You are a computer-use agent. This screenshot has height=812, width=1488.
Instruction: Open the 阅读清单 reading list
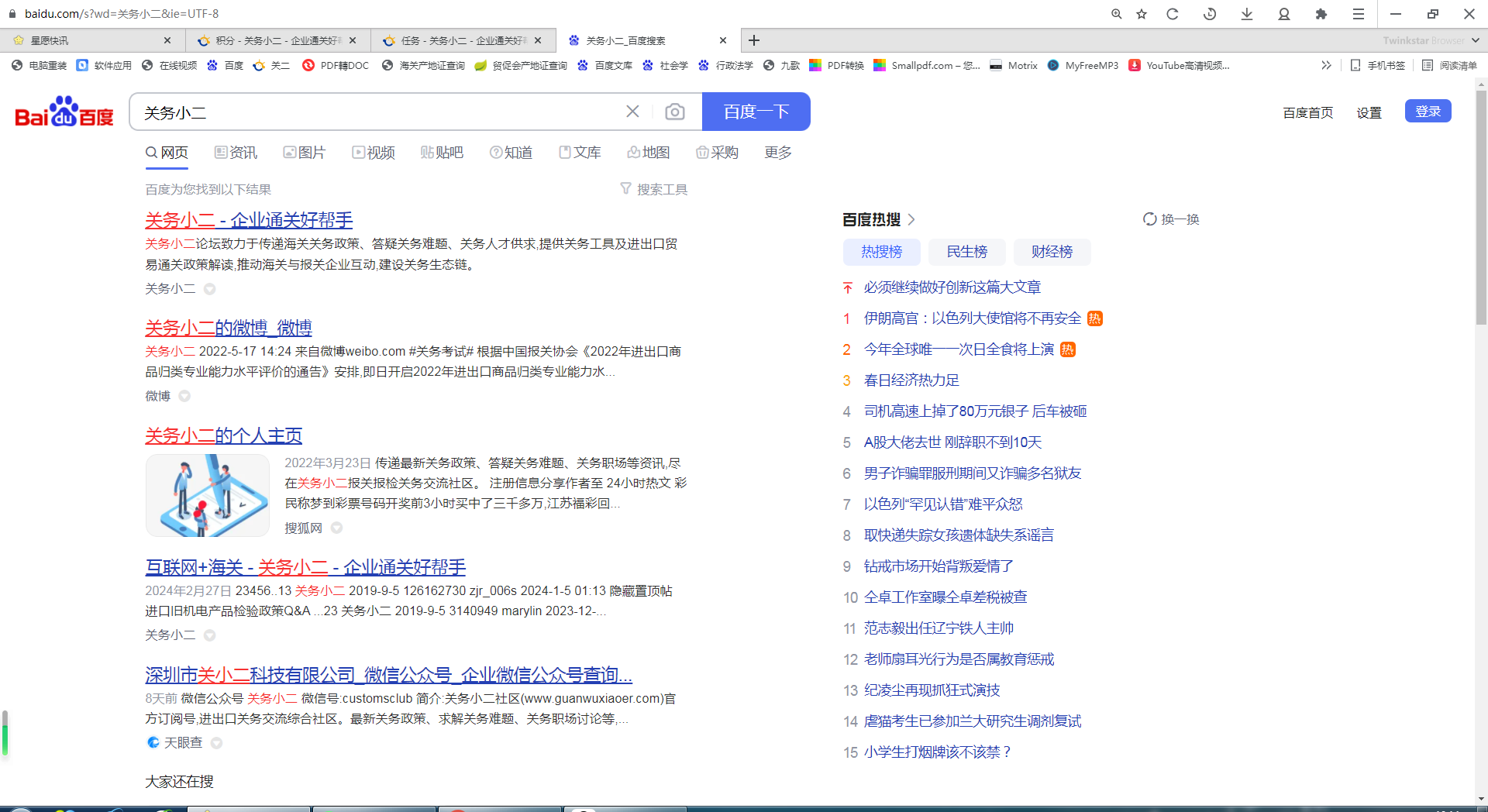pyautogui.click(x=1449, y=66)
